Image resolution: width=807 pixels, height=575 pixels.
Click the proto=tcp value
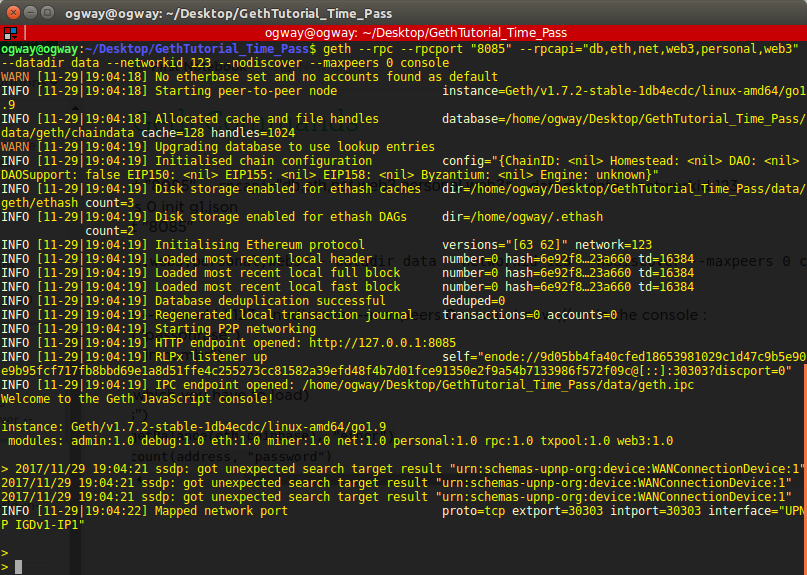[473, 511]
